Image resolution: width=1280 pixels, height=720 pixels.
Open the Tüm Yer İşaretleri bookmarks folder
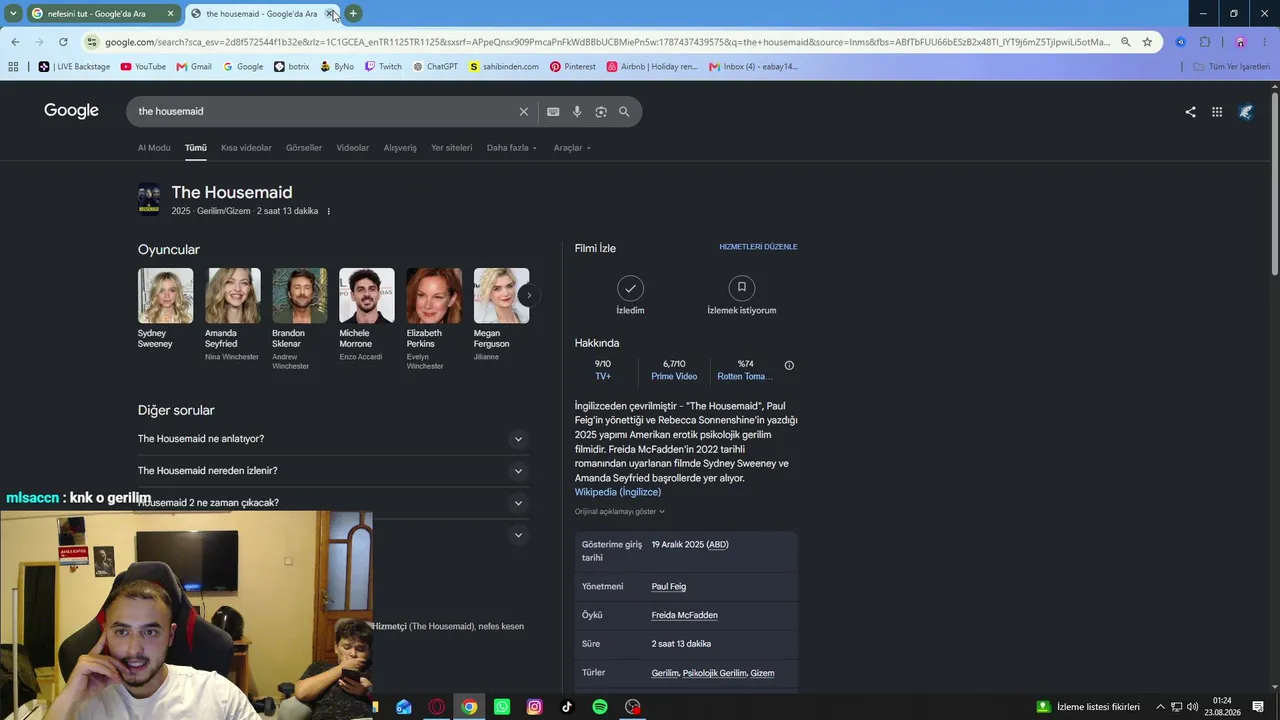[1231, 67]
